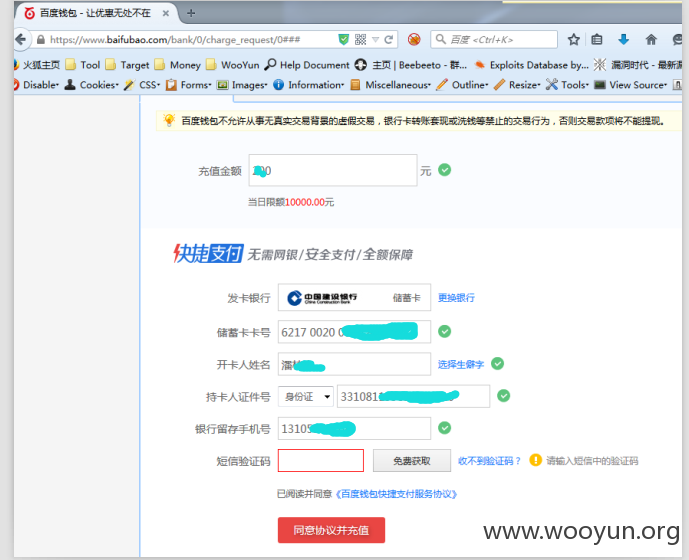The width and height of the screenshot is (689, 560).
Task: Open the Information developer toolbar menu
Action: pos(308,85)
